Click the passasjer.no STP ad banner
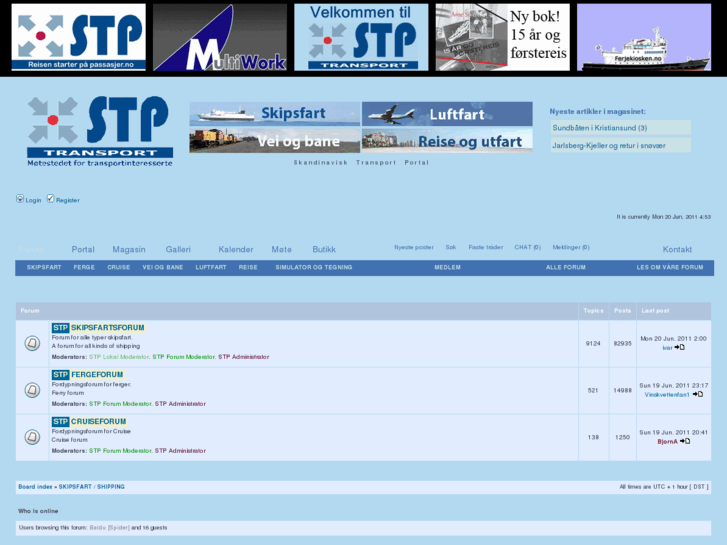 (x=78, y=37)
